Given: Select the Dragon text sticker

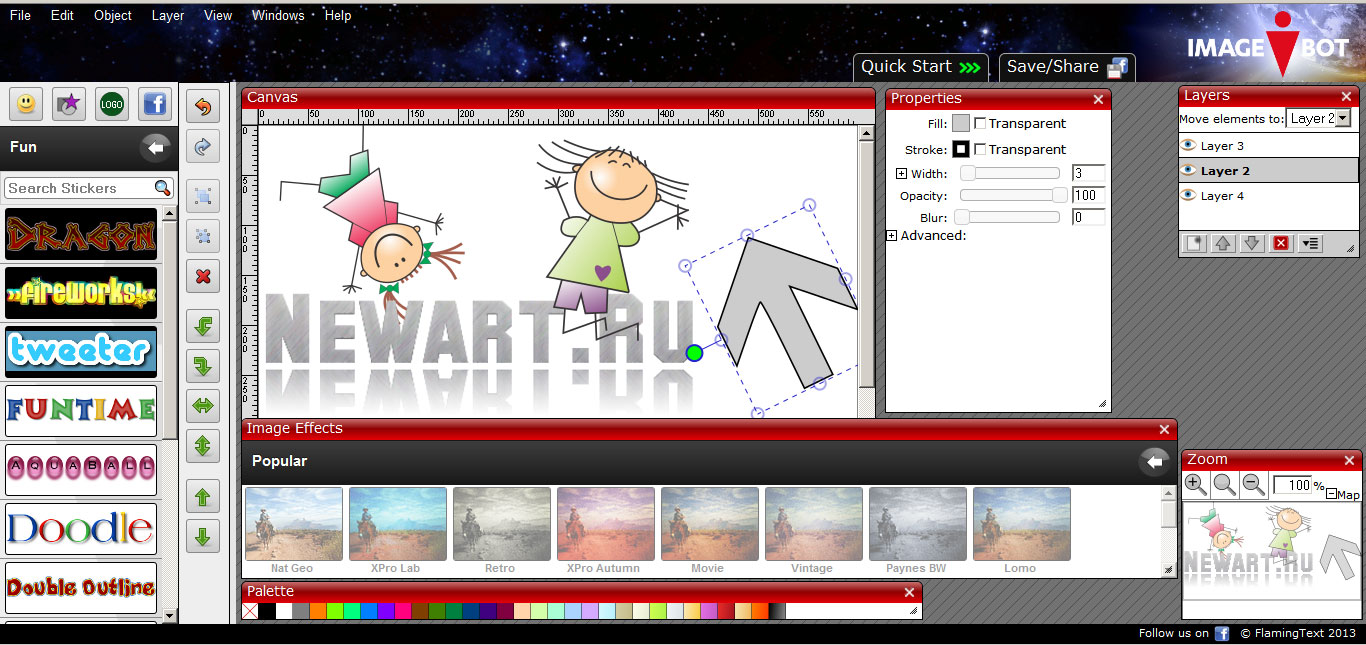Looking at the screenshot, I should click(81, 235).
